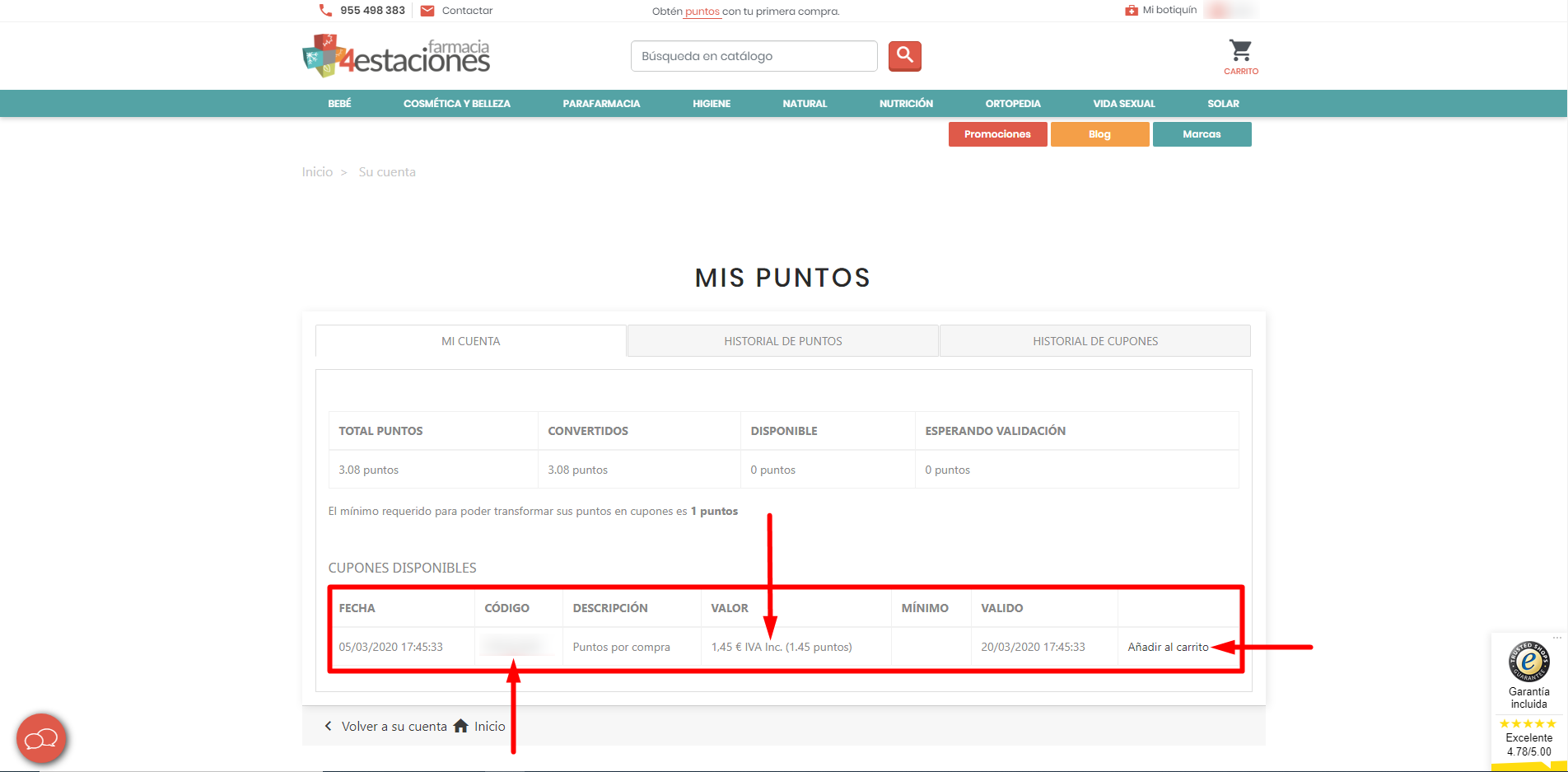Click the 3.08 puntos value under Convertidos

(577, 470)
